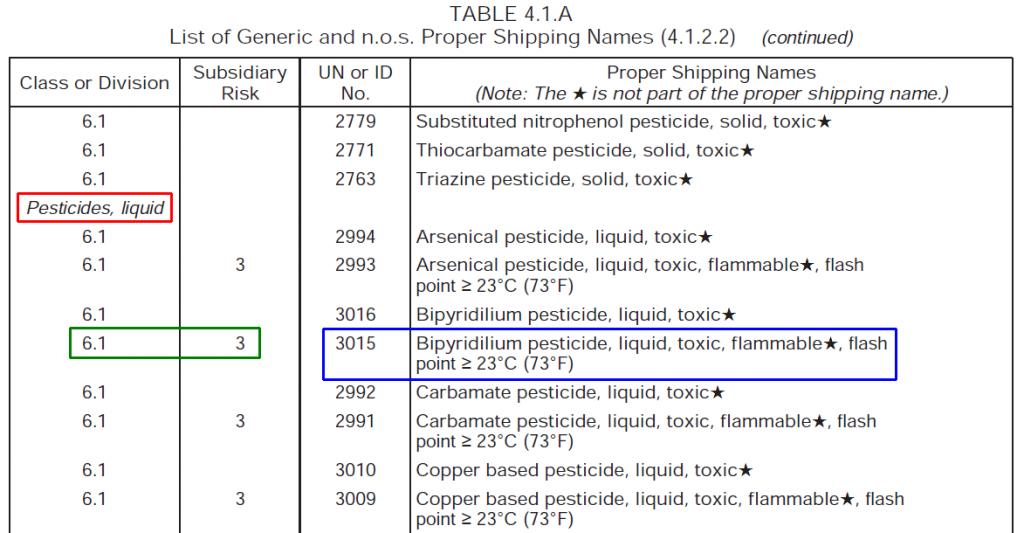
Task: Click UN number 3016
Action: 355,315
